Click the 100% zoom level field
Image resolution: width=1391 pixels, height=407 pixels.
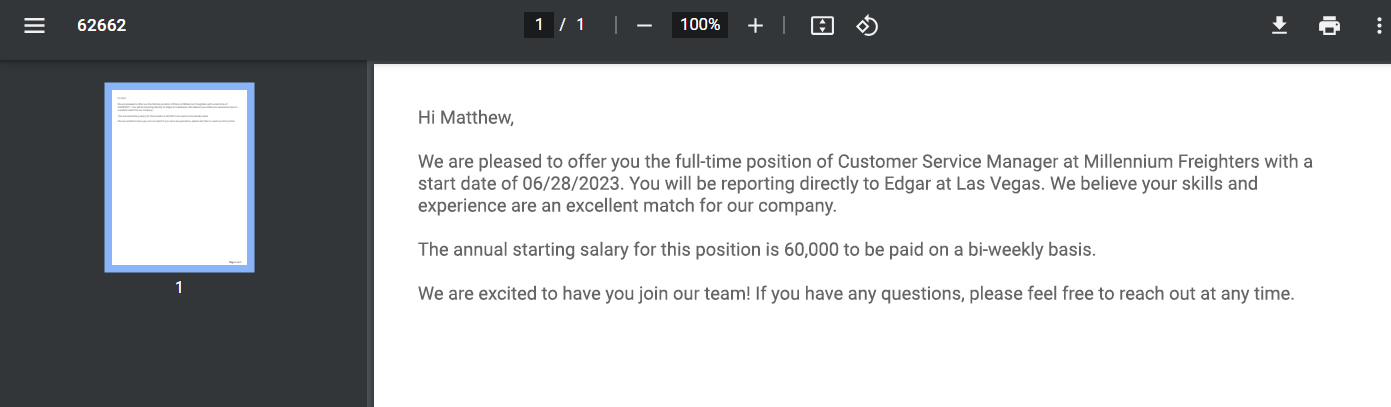click(700, 25)
